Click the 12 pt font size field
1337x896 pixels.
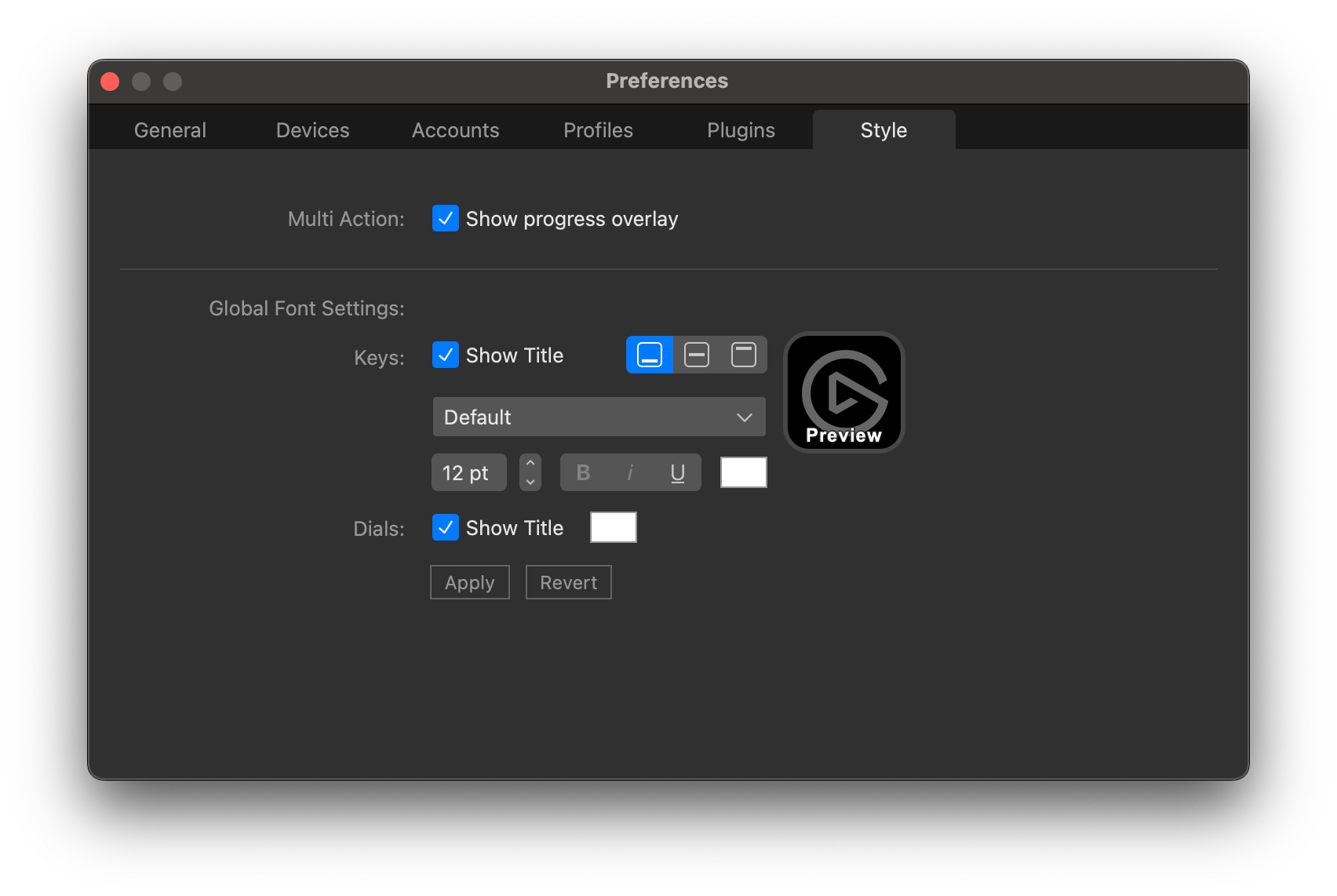coord(469,472)
